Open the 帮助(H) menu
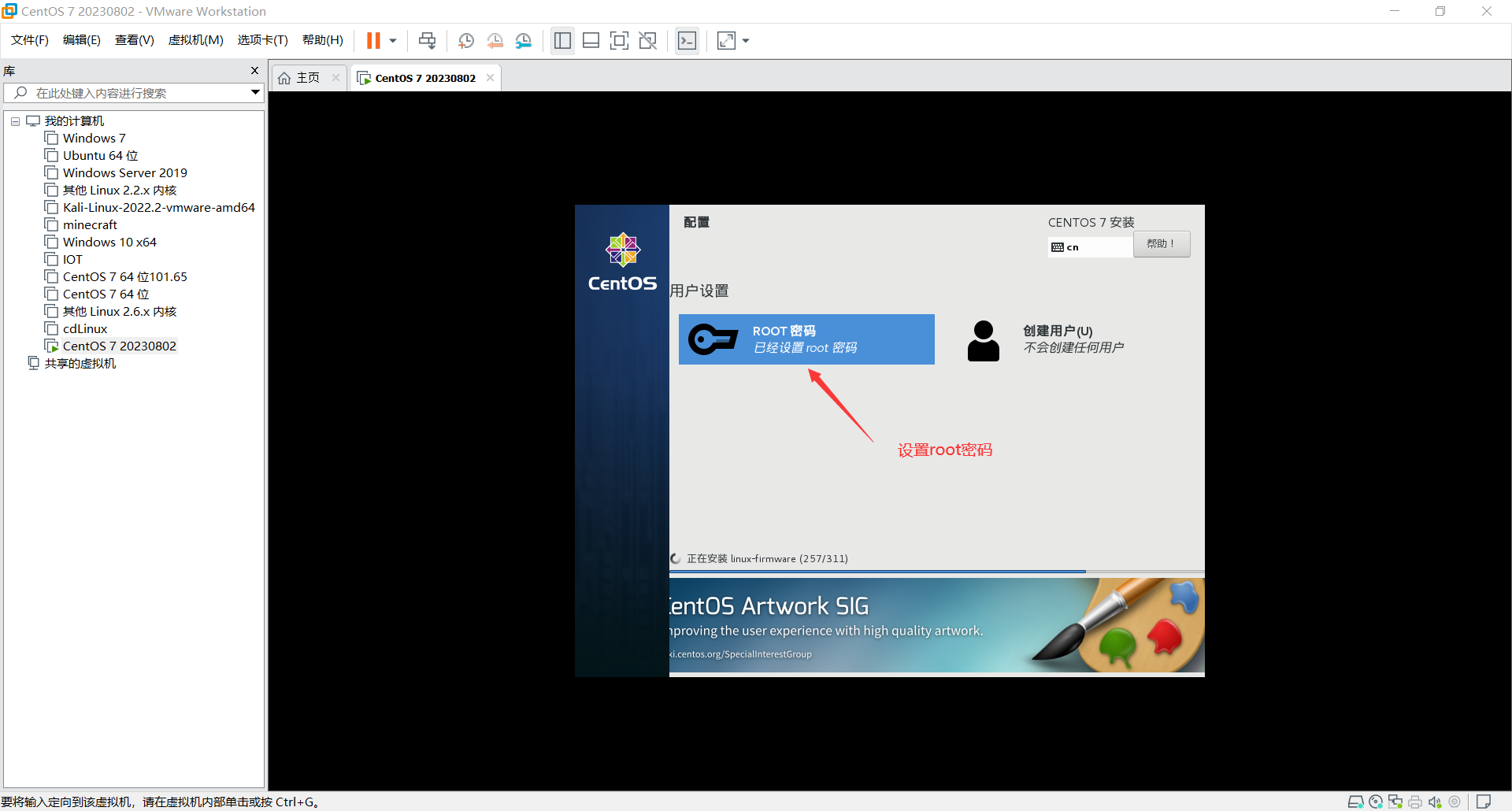This screenshot has height=811, width=1512. click(322, 40)
